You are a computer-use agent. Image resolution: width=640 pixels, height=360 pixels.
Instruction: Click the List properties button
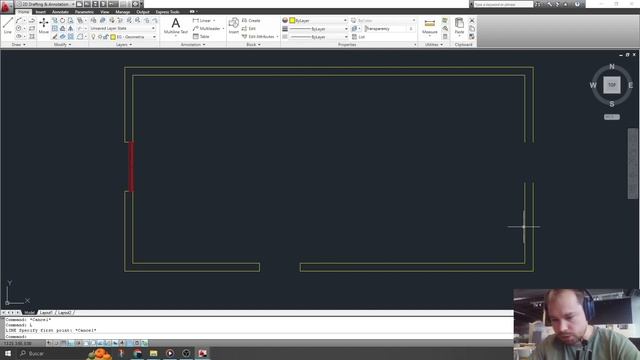[358, 37]
